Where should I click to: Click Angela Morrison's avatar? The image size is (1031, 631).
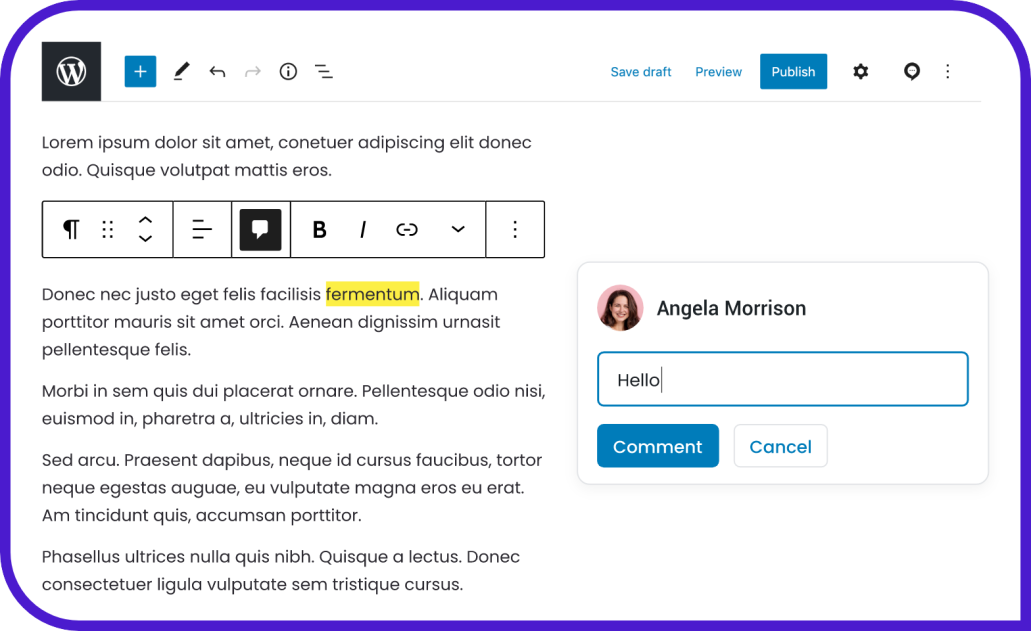pyautogui.click(x=620, y=308)
